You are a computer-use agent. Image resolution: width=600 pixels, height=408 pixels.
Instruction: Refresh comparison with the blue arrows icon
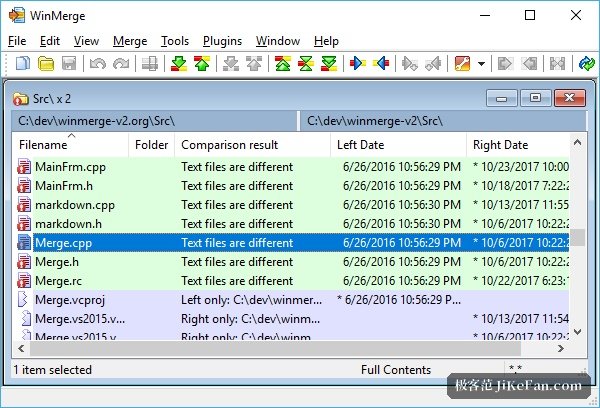pos(587,63)
